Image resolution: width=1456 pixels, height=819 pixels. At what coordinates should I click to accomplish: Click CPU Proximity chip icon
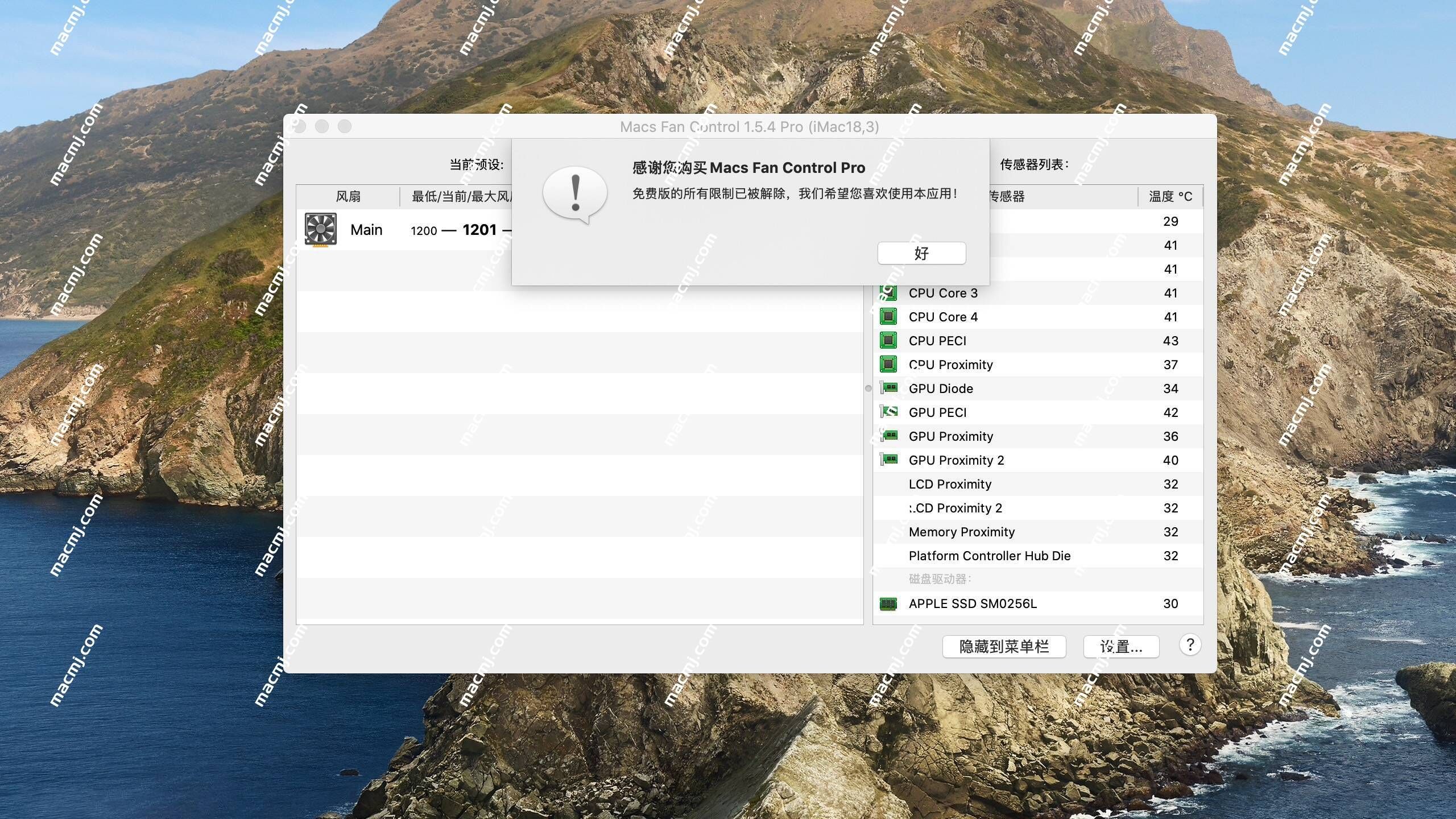[888, 365]
